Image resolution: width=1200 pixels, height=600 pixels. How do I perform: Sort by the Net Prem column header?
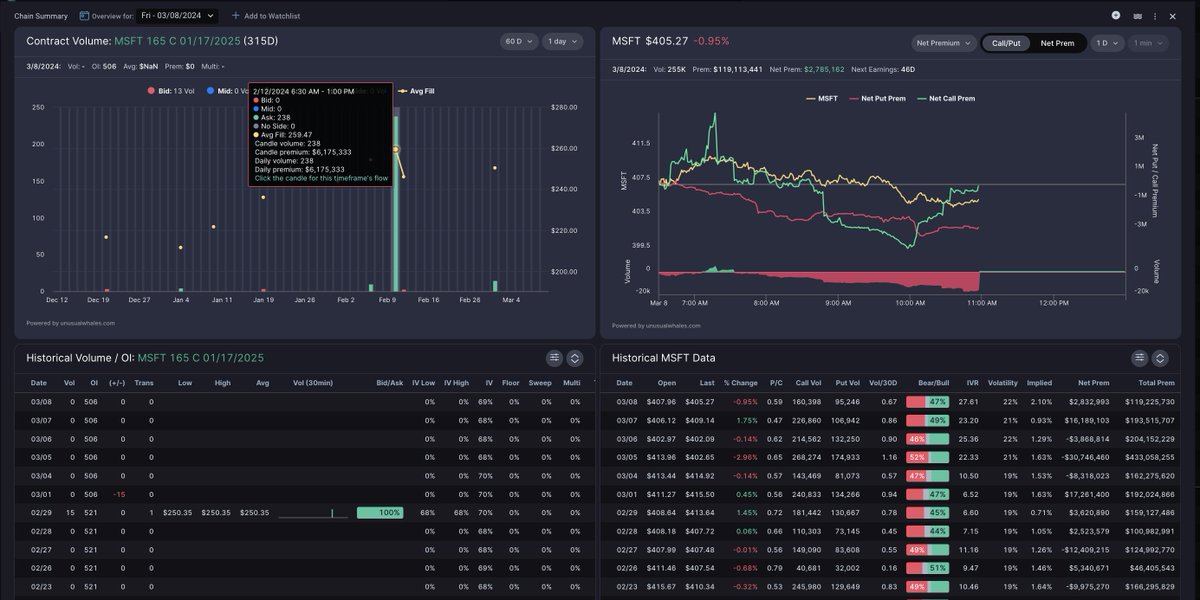pos(1092,382)
